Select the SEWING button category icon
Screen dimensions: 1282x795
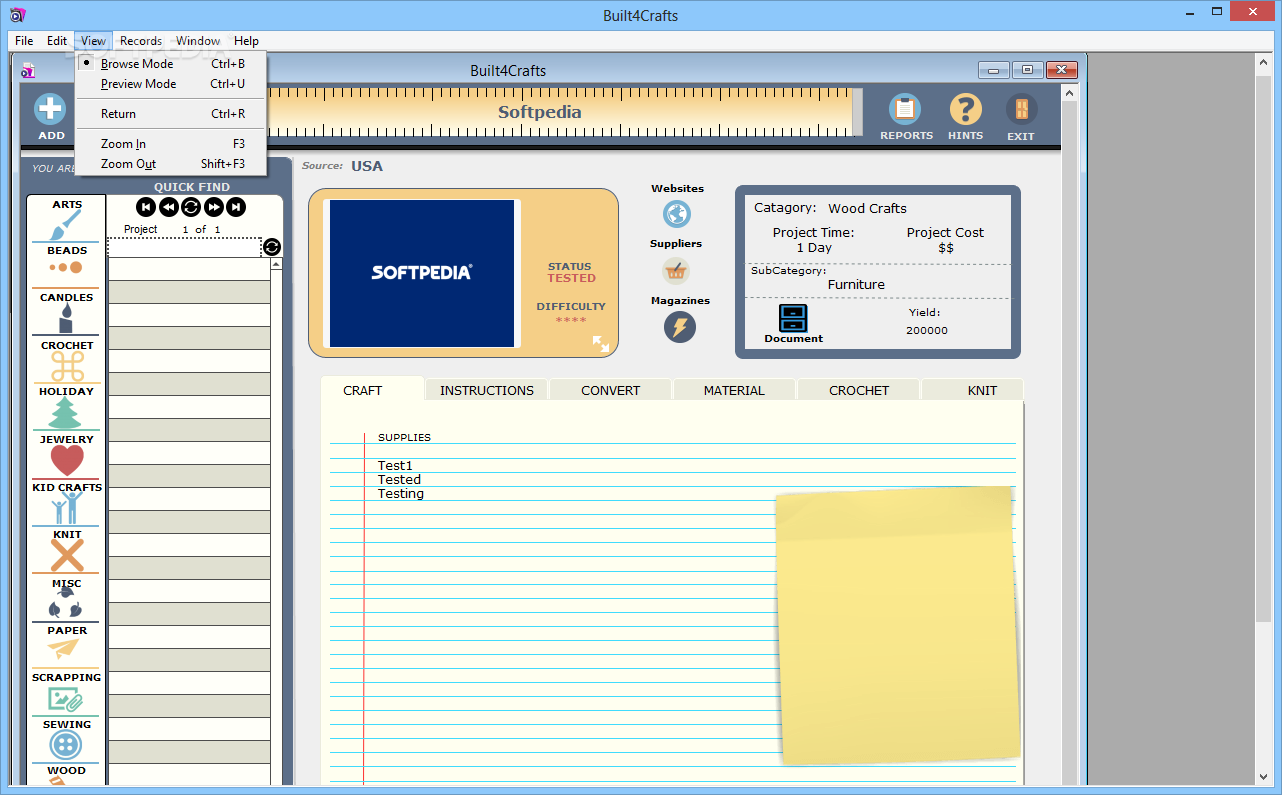[66, 745]
